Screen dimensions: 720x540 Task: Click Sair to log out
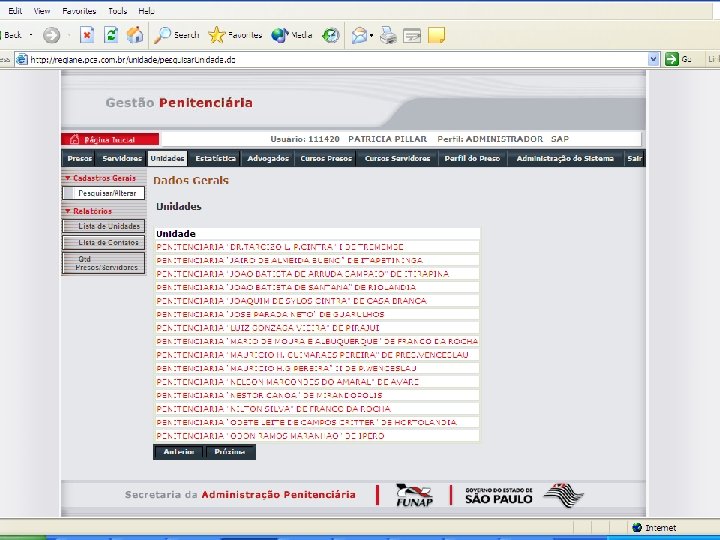tap(634, 158)
